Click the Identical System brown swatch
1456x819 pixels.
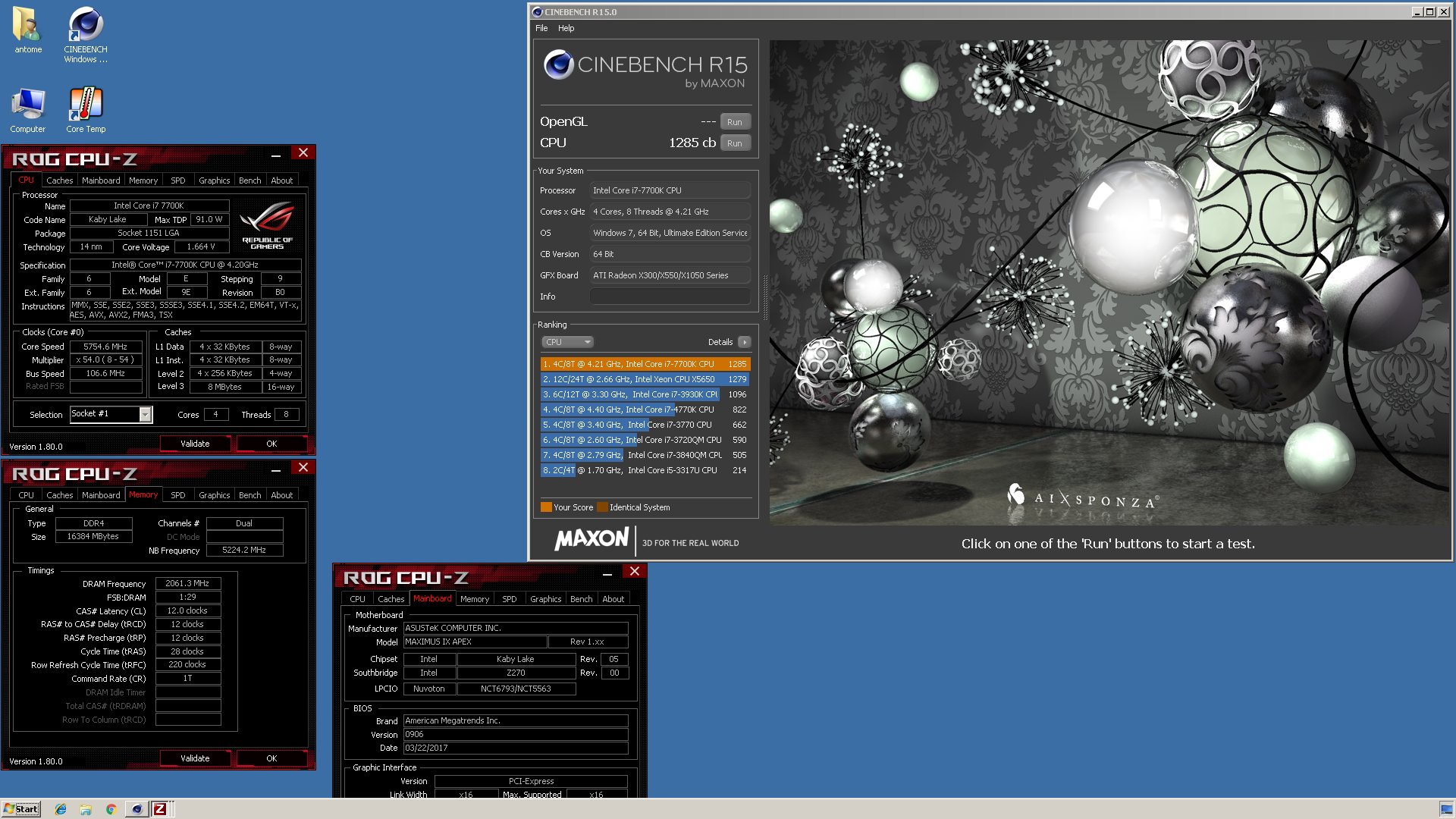[x=602, y=507]
